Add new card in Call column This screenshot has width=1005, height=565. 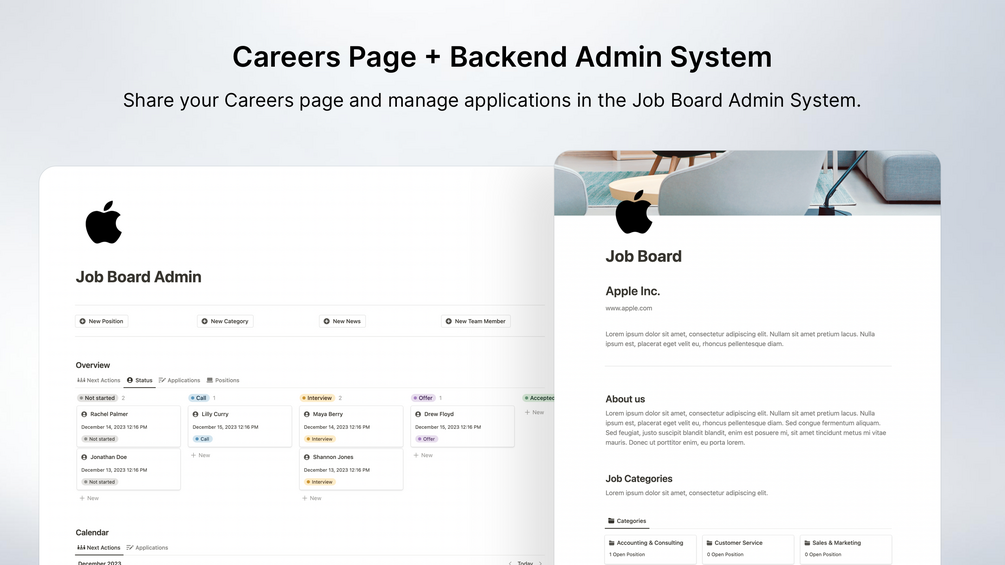201,455
